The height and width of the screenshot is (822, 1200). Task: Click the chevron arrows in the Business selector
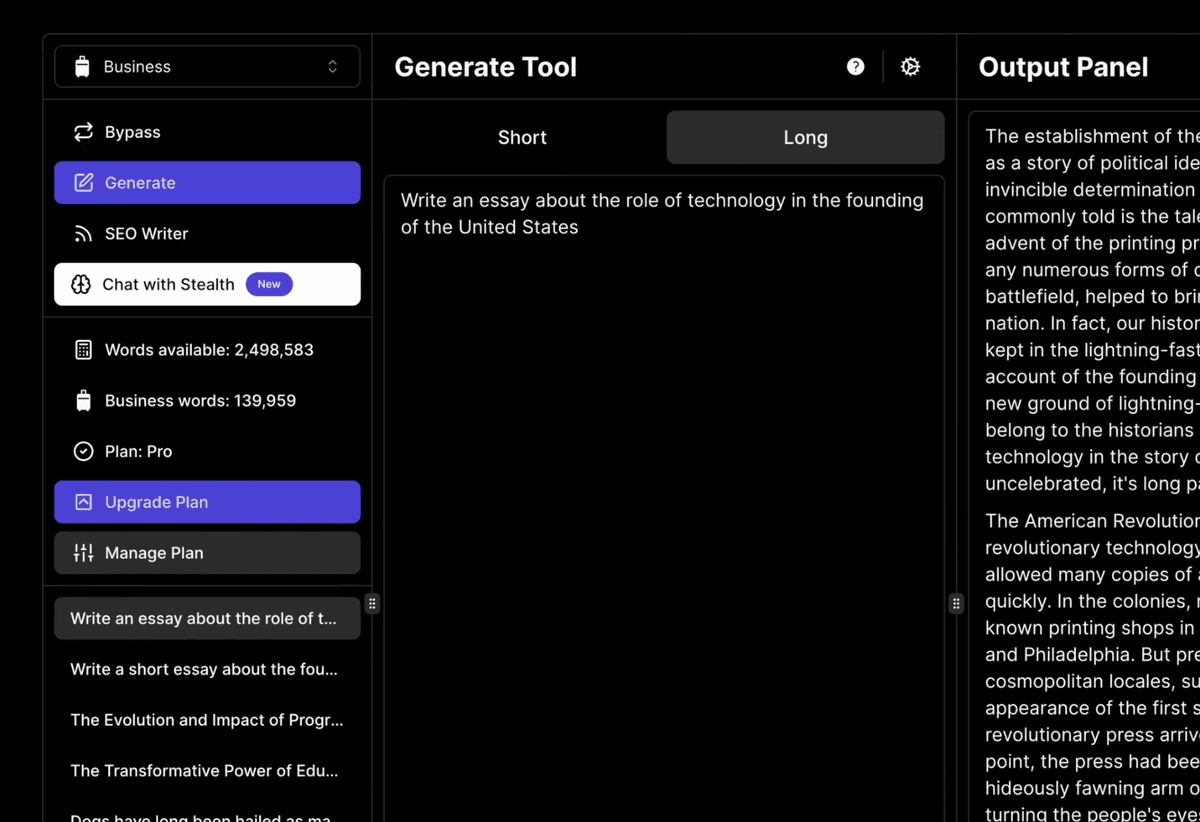tap(333, 66)
